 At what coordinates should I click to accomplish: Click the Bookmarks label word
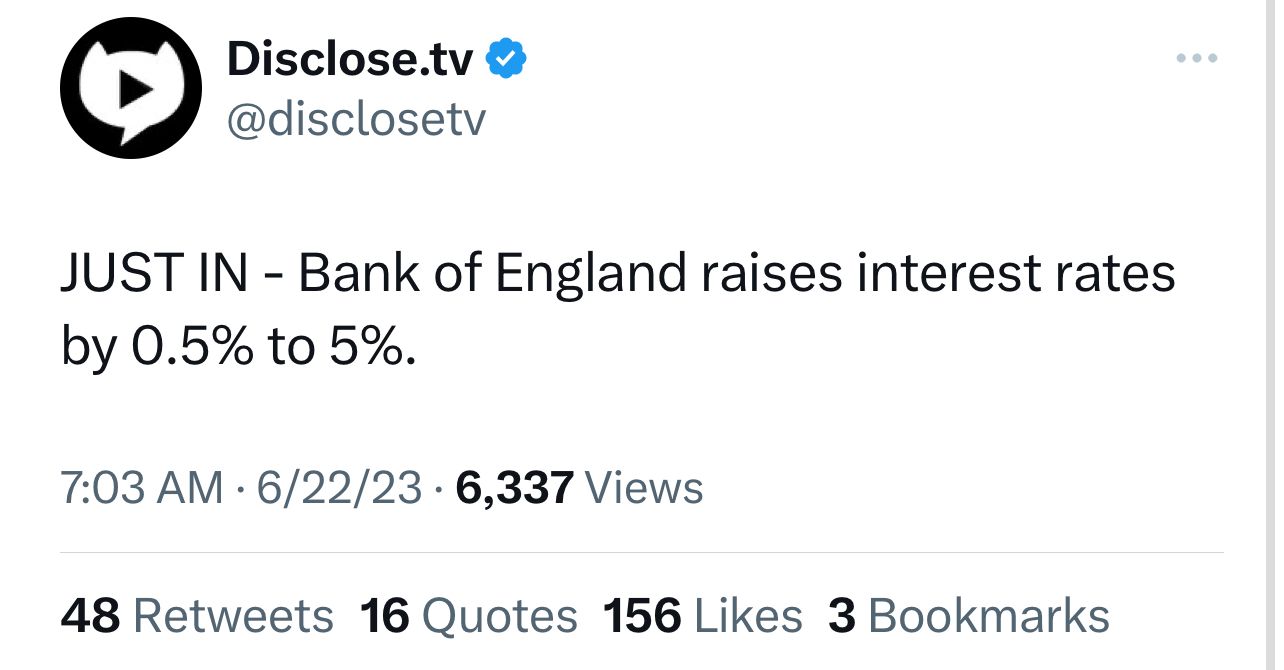989,615
